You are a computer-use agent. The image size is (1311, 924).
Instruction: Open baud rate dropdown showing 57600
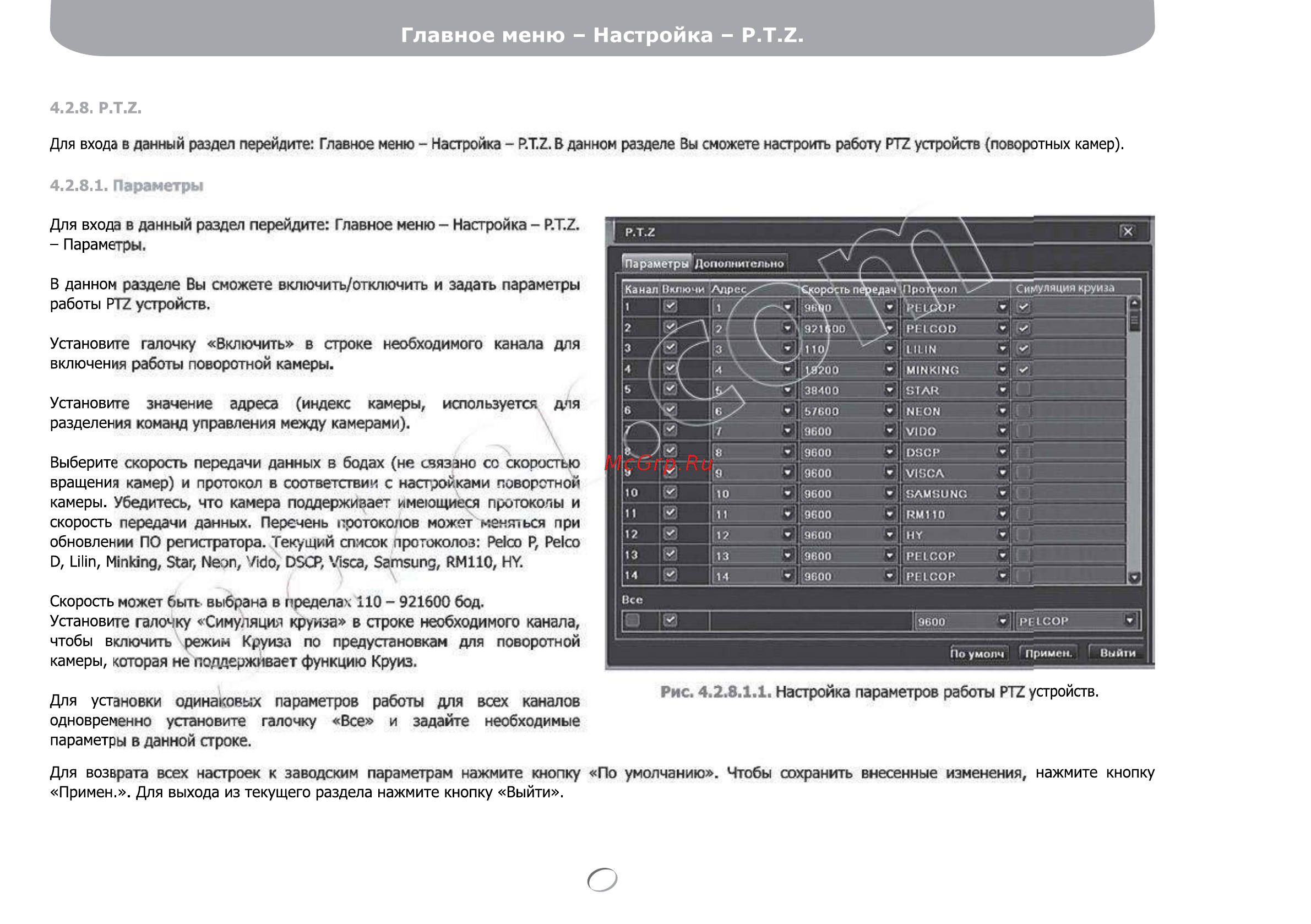click(x=890, y=411)
